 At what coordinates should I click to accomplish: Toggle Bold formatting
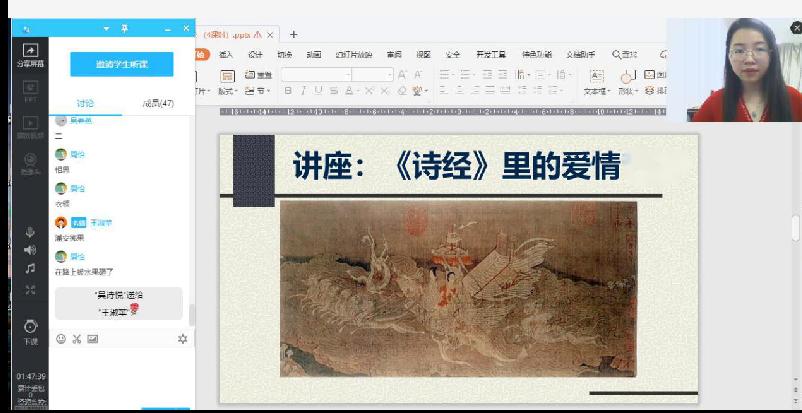click(x=288, y=91)
